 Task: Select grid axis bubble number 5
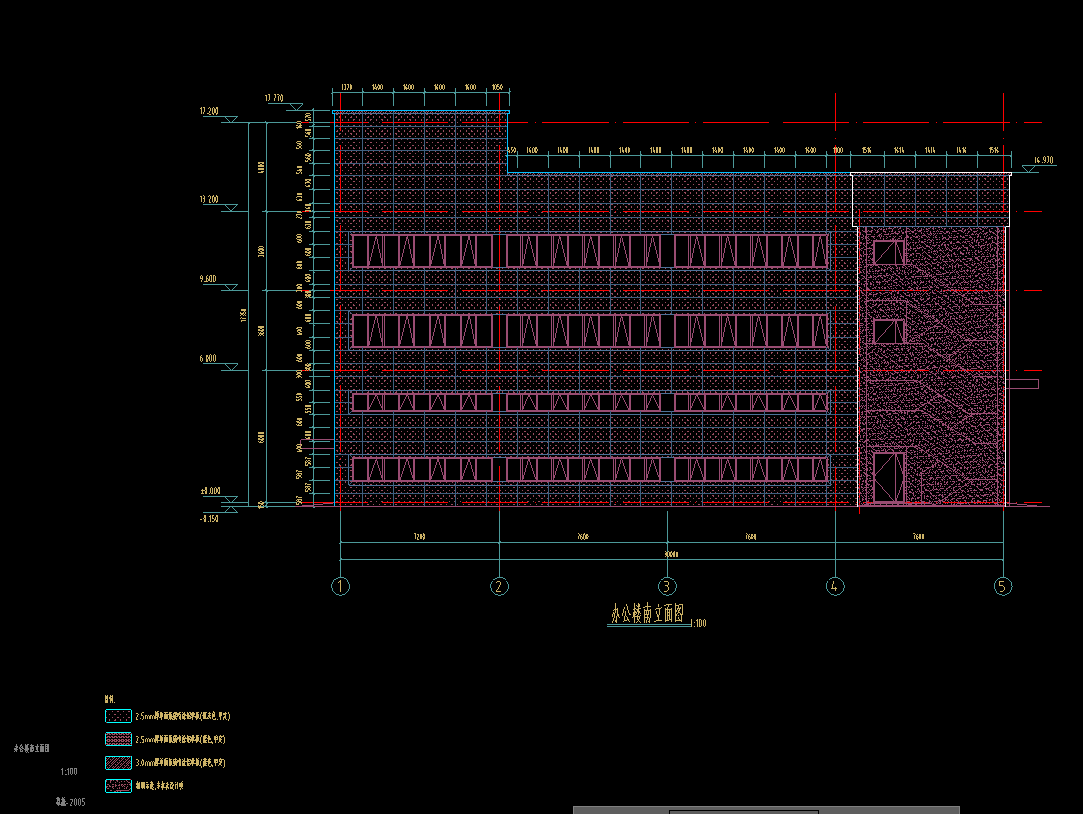pos(1003,587)
